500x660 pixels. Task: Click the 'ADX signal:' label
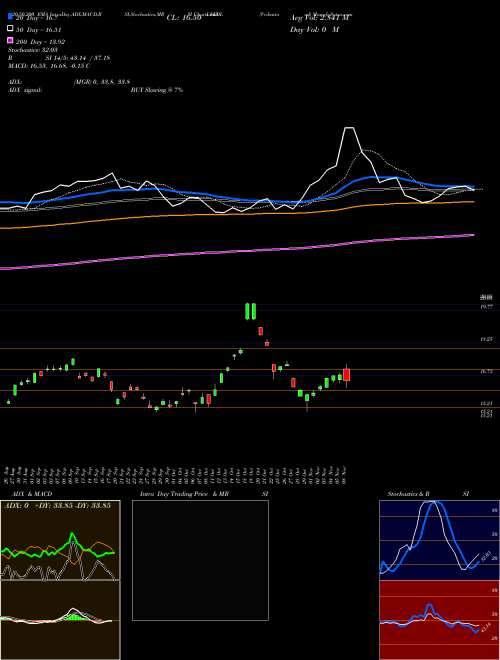(x=24, y=90)
